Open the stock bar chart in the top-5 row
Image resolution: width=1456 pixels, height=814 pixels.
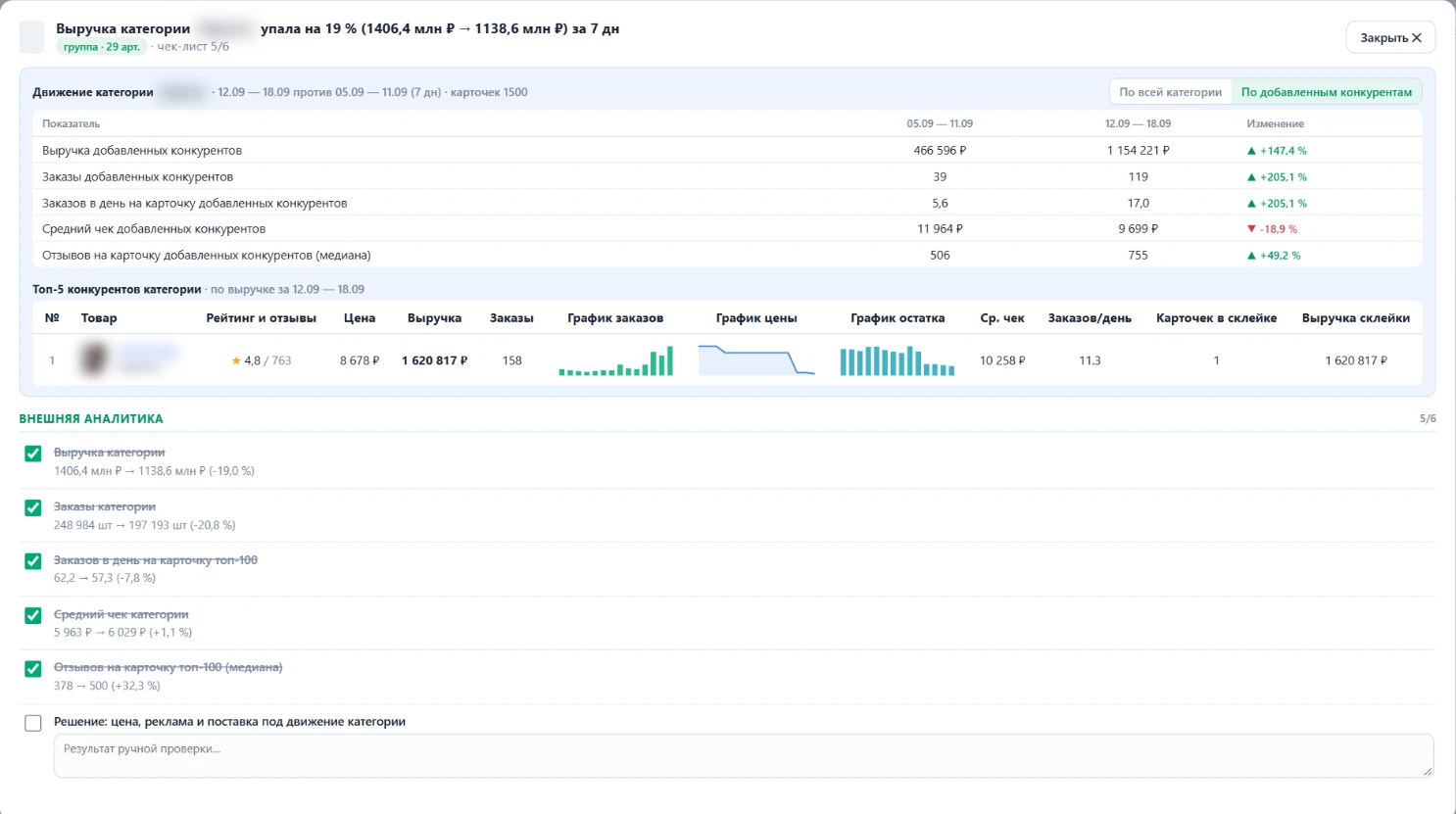898,360
